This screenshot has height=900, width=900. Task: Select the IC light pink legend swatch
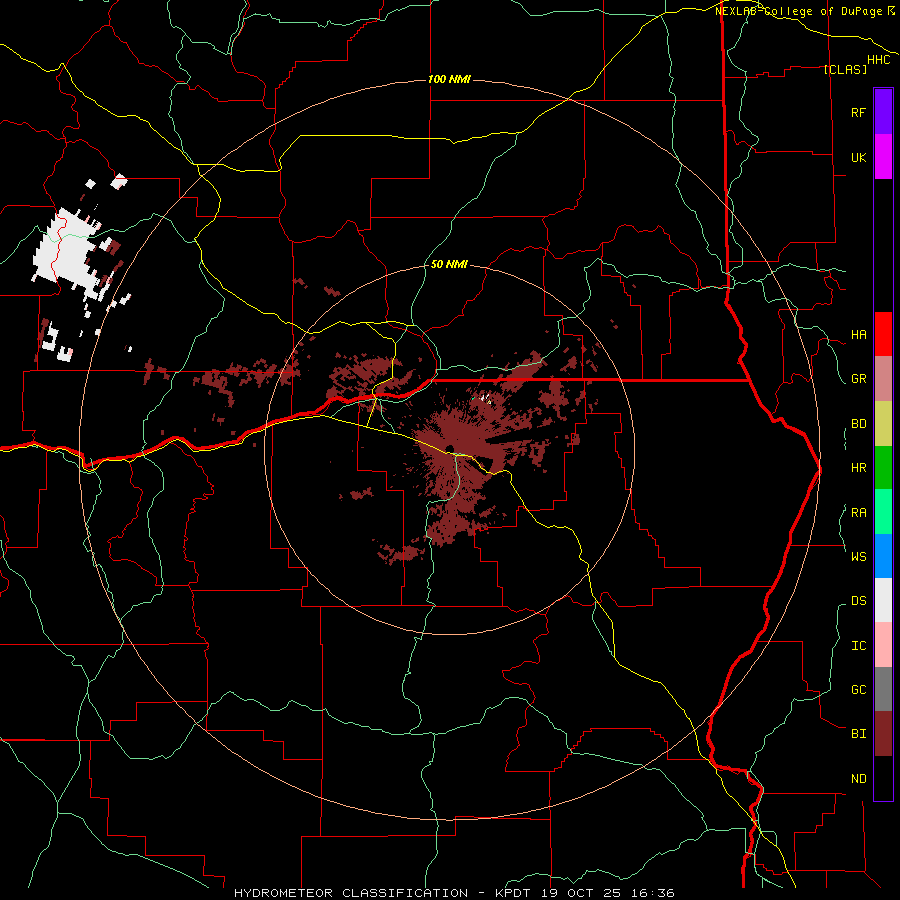click(x=883, y=645)
